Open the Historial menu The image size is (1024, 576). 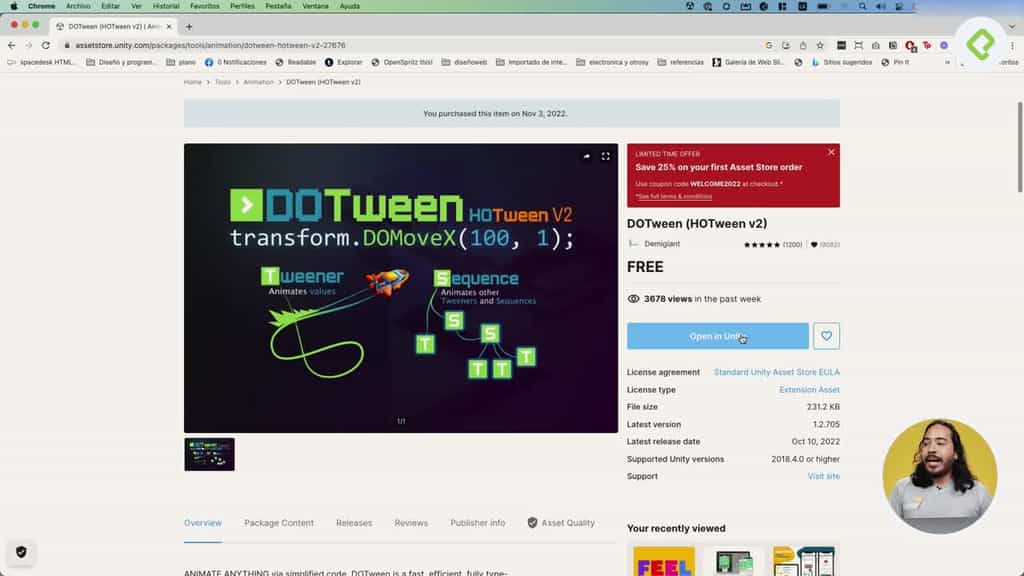pyautogui.click(x=166, y=6)
